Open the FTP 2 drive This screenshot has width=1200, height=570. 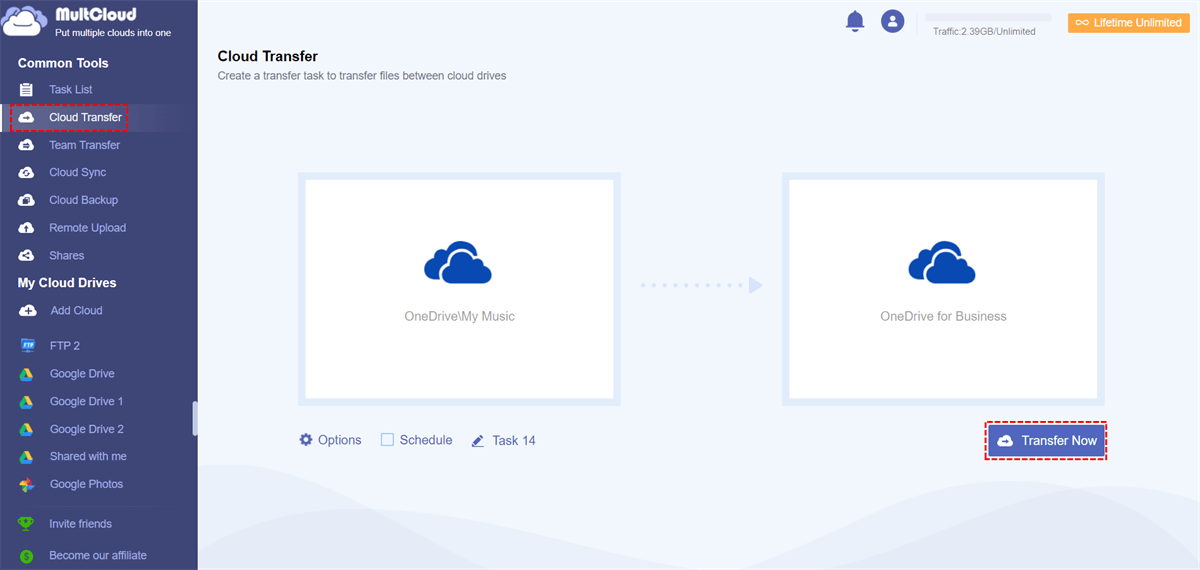coord(65,346)
